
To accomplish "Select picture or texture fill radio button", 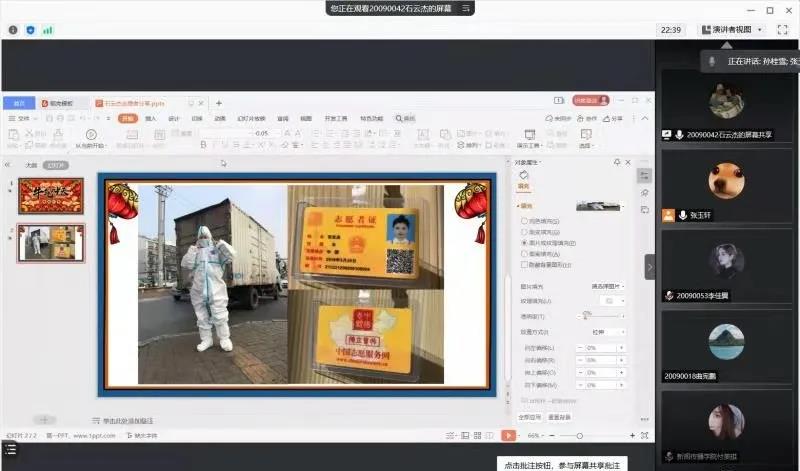I will [x=524, y=243].
